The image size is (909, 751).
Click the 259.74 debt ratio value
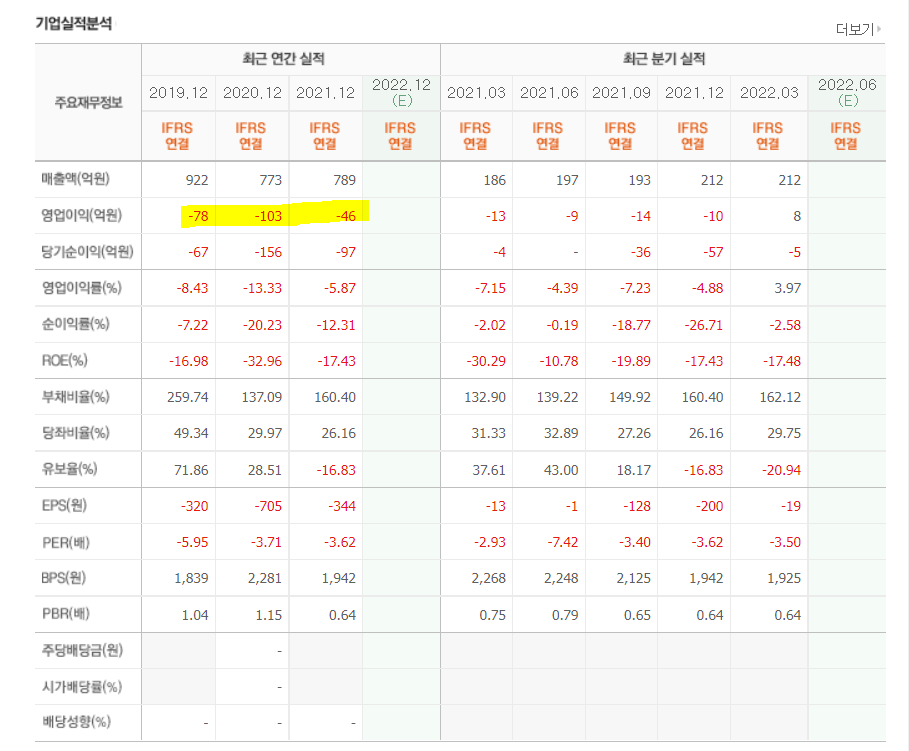pyautogui.click(x=188, y=397)
